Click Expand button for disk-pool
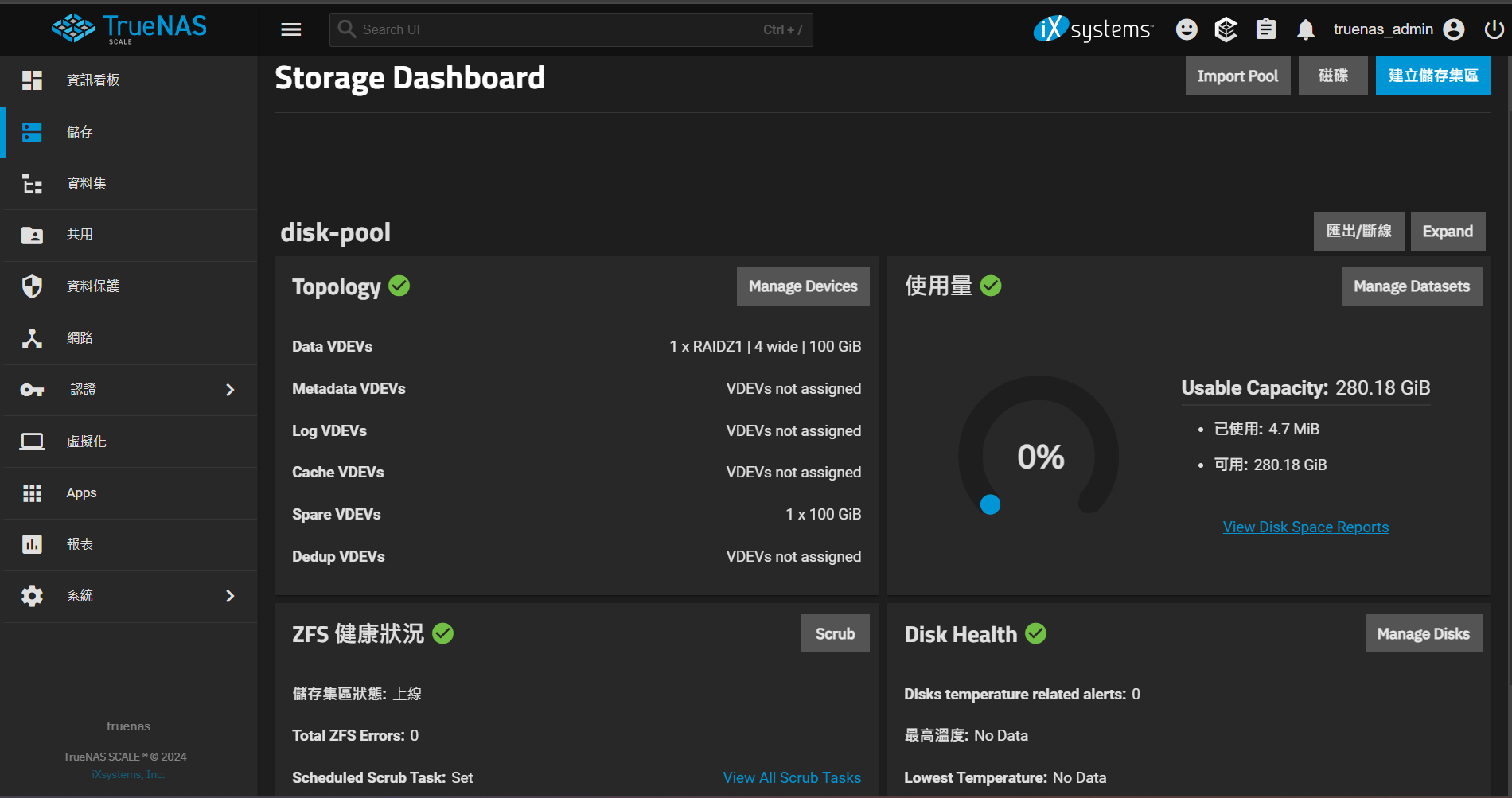Screen dimensions: 1512x798 pyautogui.click(x=1447, y=232)
